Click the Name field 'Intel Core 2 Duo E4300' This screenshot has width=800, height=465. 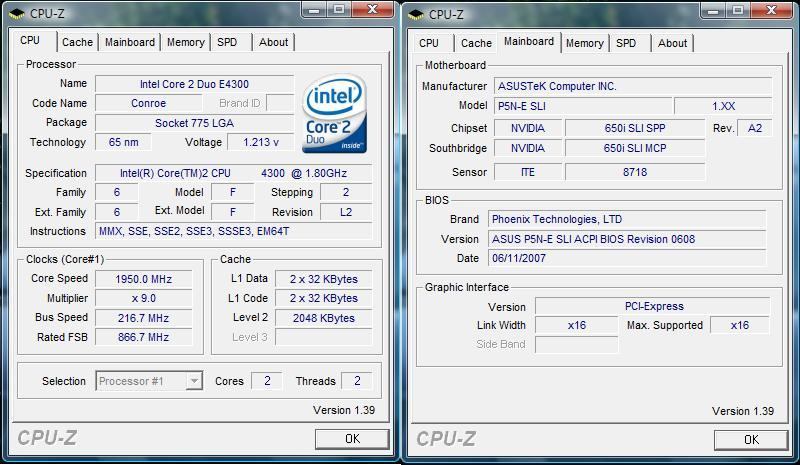(x=194, y=84)
